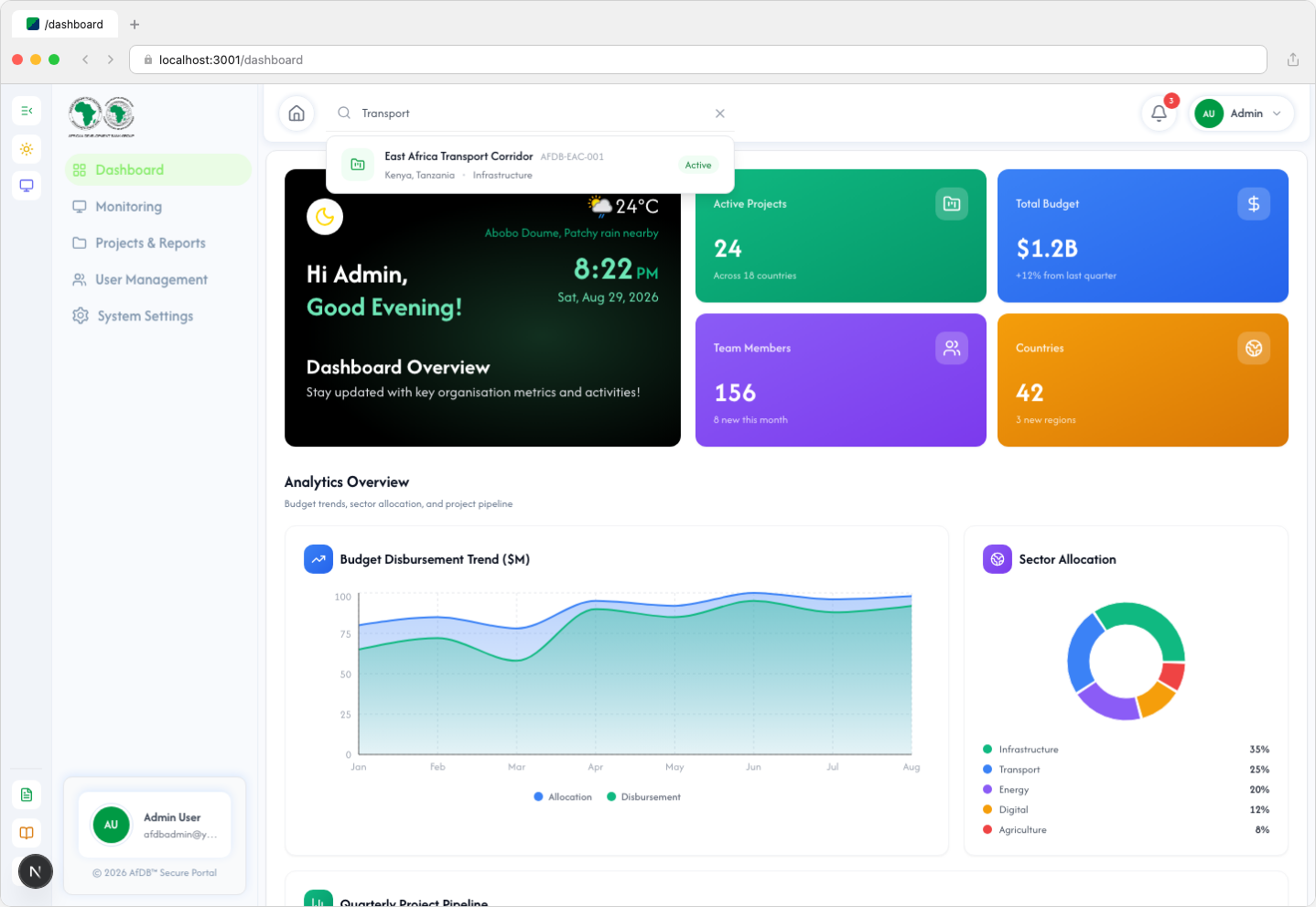Click the Sector Allocation pie icon

[998, 559]
